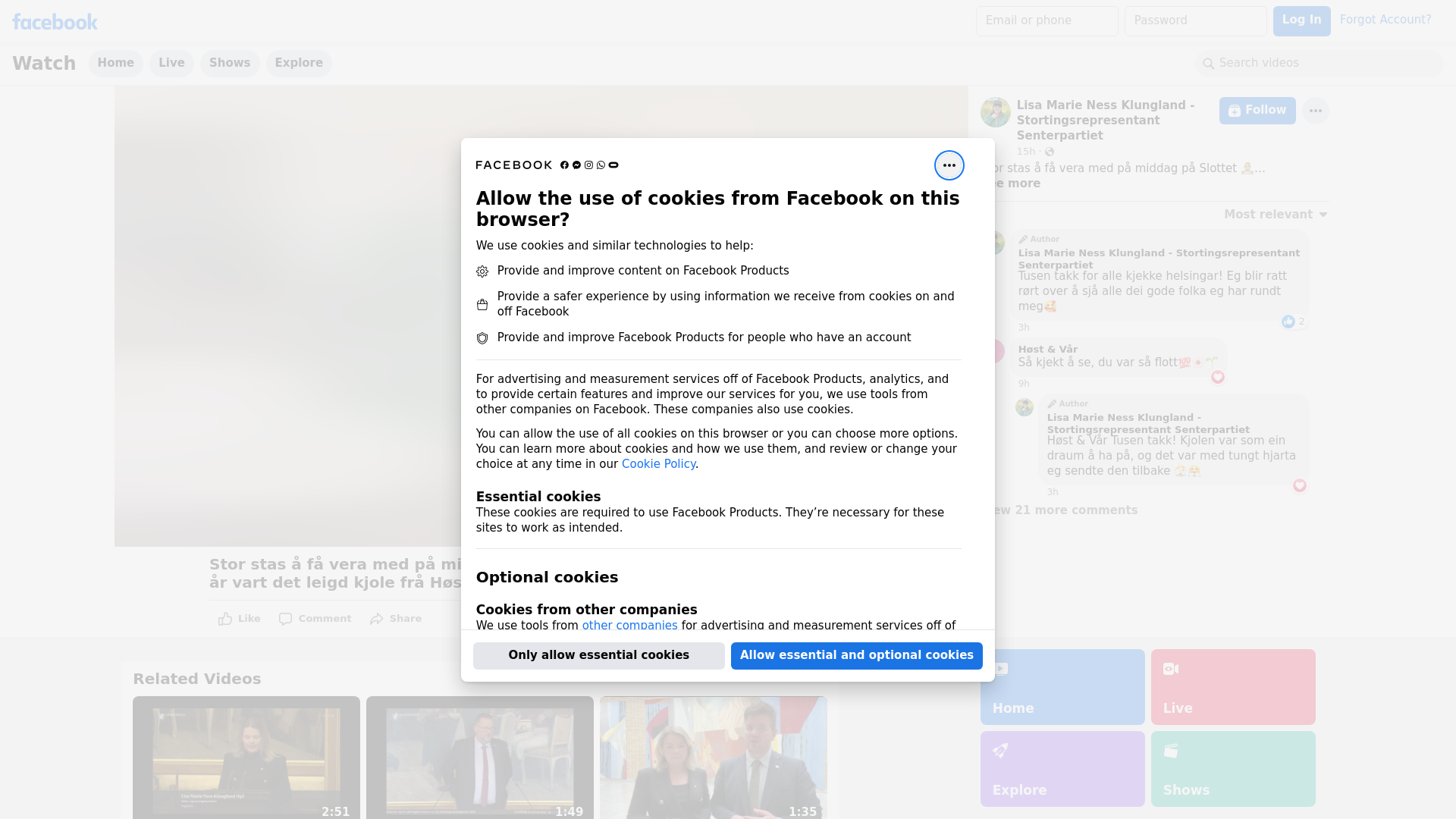Open the Home tab in Watch
1456x819 pixels.
pyautogui.click(x=115, y=64)
